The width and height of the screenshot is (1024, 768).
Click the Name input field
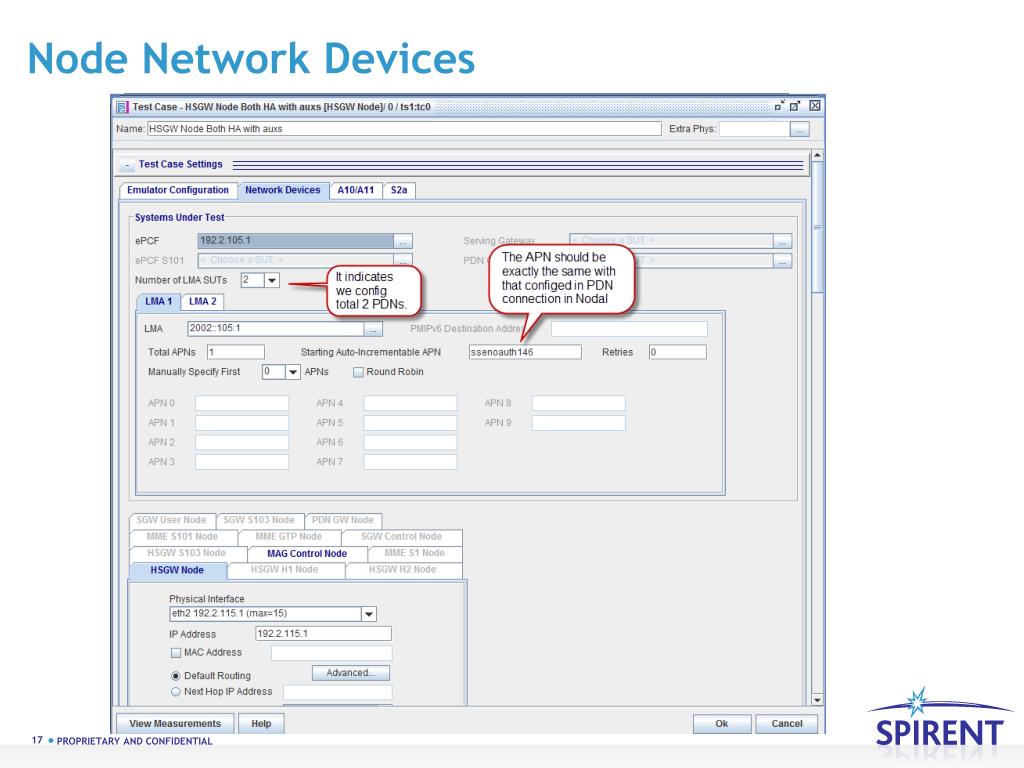(404, 129)
